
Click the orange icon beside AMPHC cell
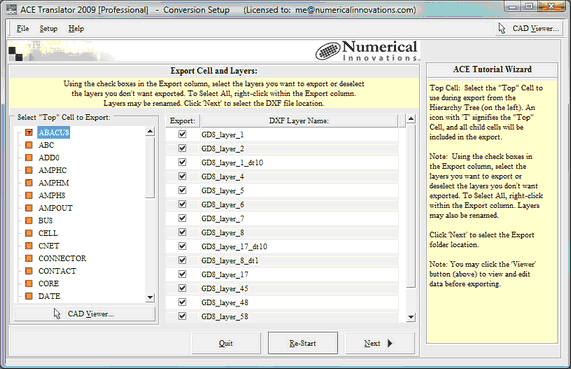29,170
